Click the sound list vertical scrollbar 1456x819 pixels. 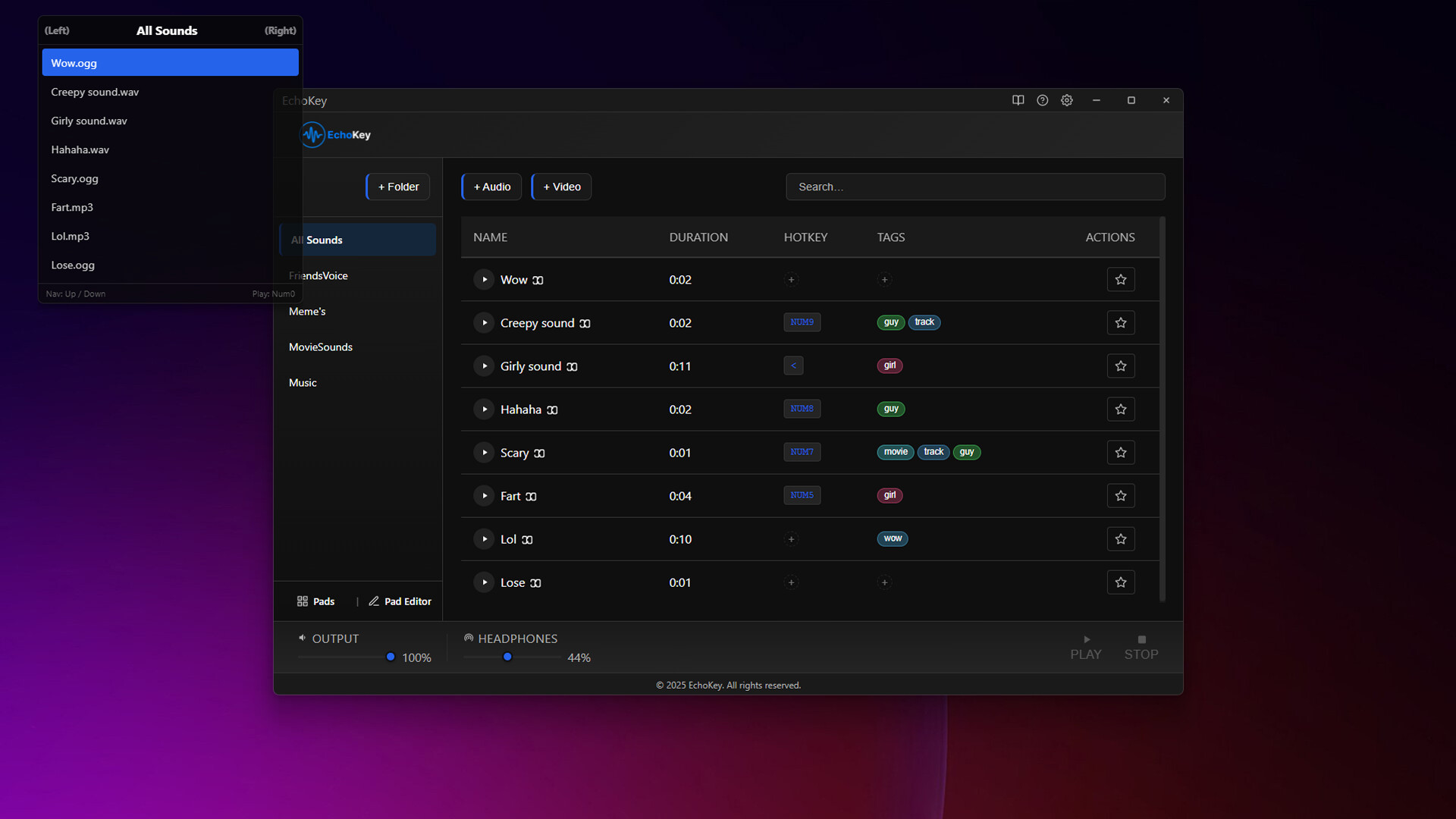1163,409
